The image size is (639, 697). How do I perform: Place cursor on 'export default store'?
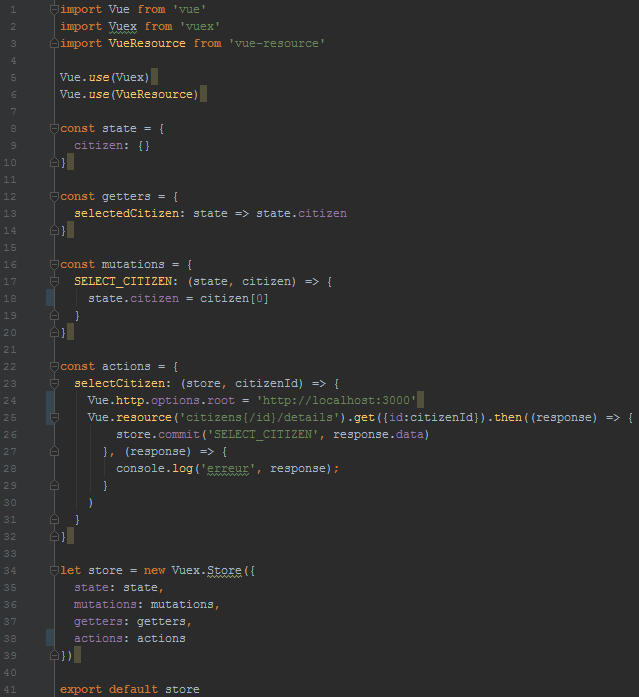tap(129, 689)
